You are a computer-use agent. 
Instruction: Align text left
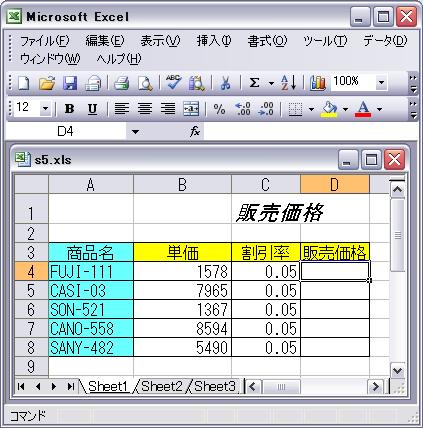tap(122, 109)
